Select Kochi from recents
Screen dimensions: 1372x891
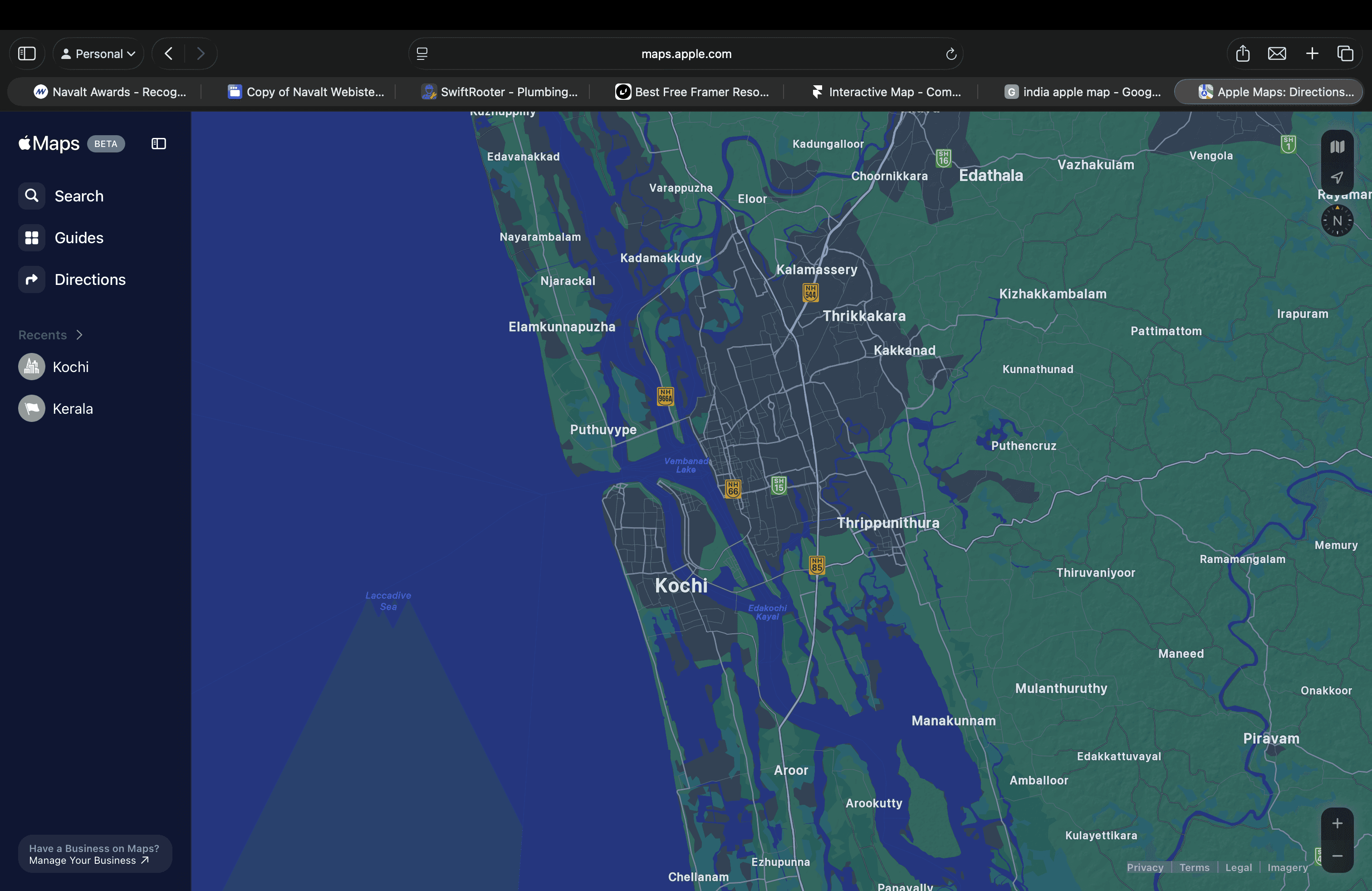click(x=70, y=367)
